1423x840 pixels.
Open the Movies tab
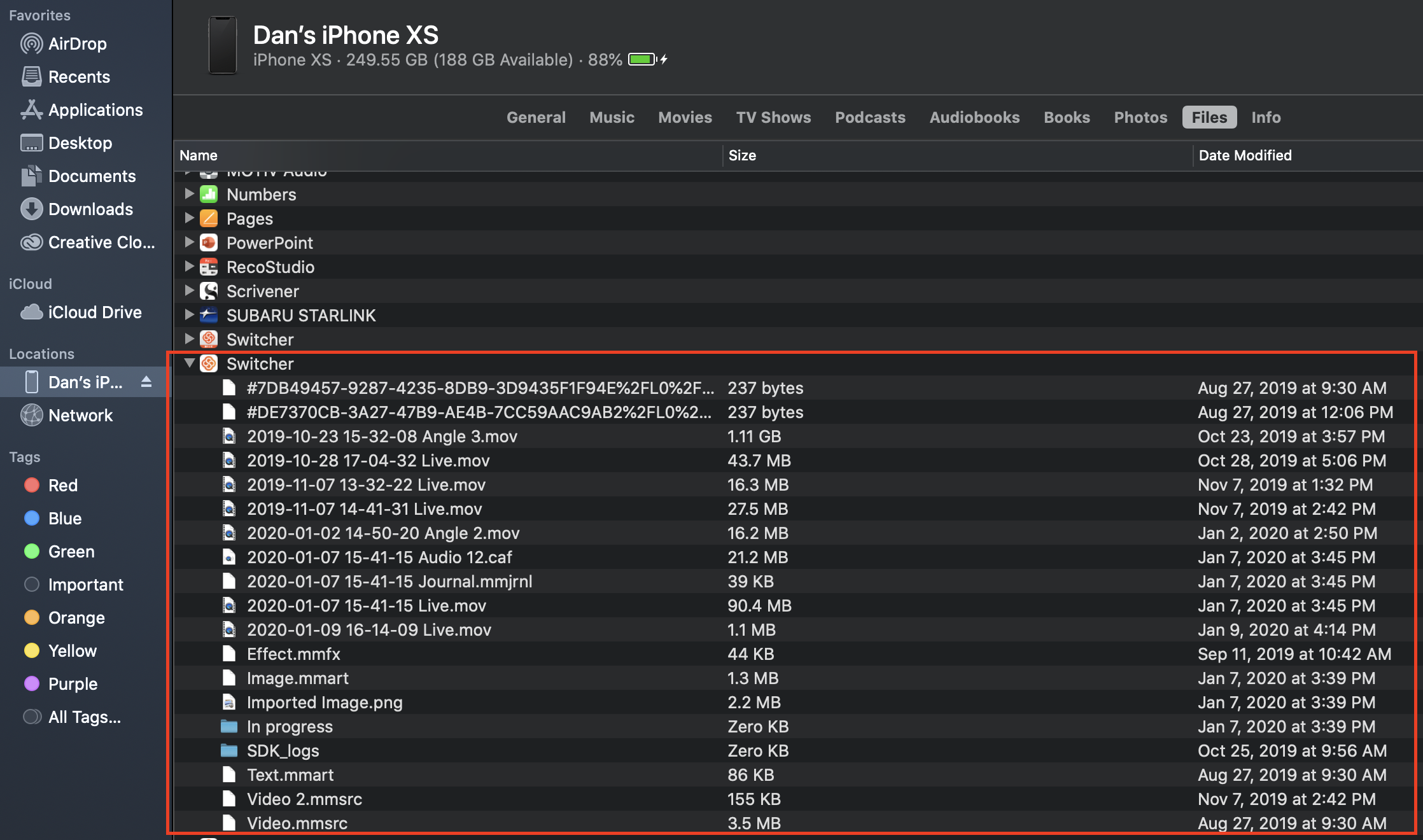tap(685, 117)
